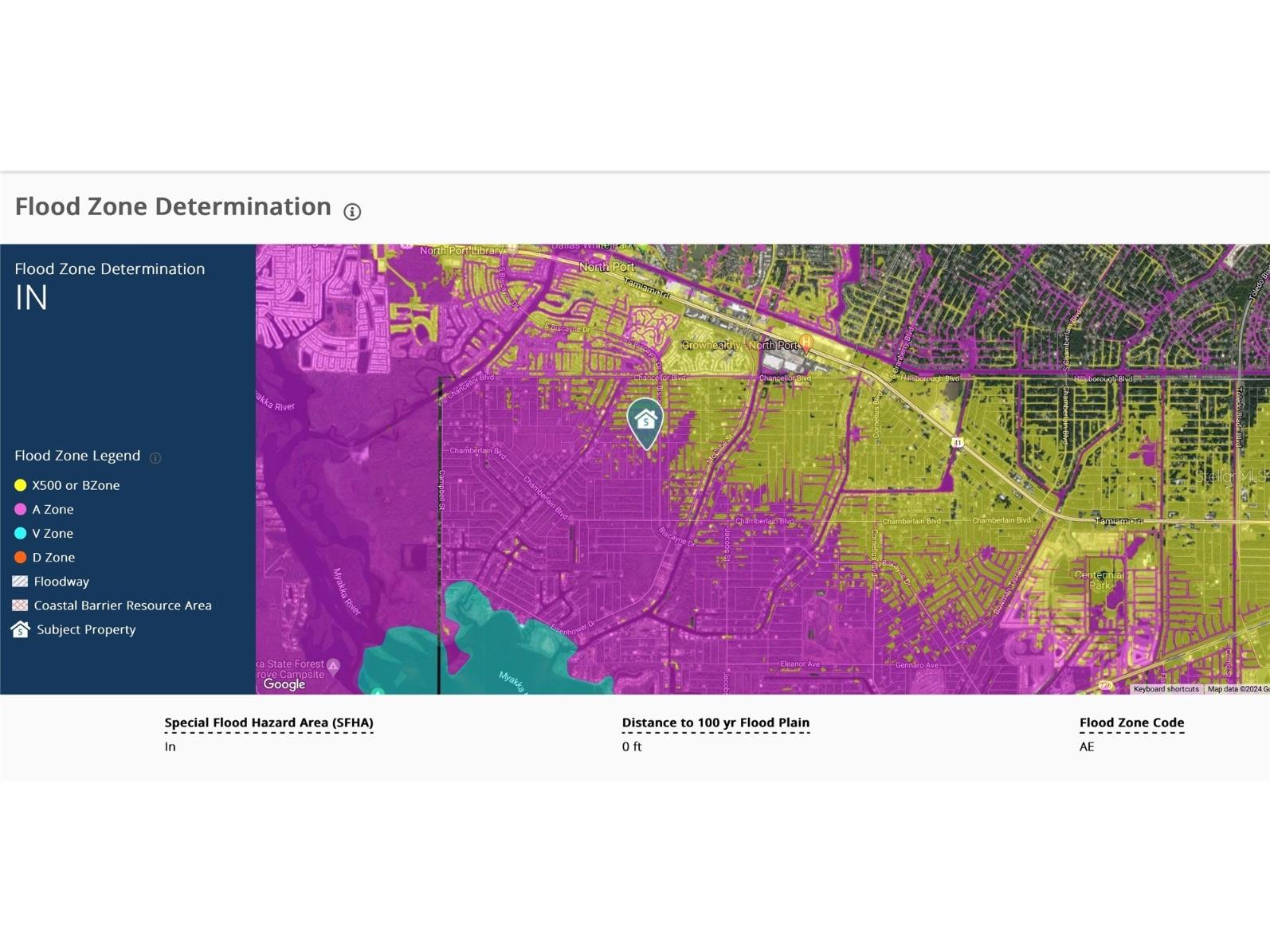
Task: Click the State Forest campsite marker icon
Action: click(x=334, y=666)
